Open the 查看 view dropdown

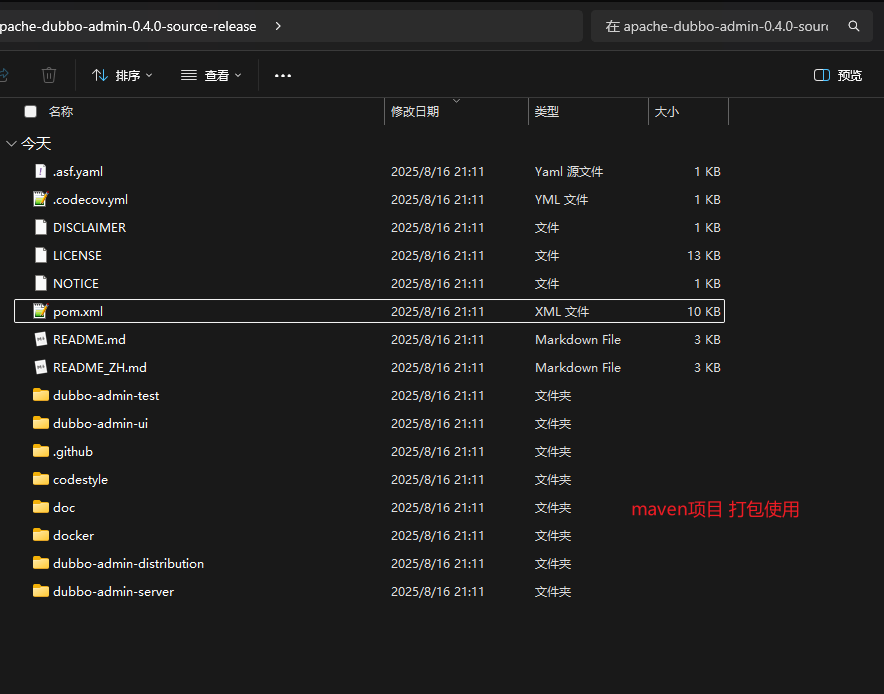211,75
